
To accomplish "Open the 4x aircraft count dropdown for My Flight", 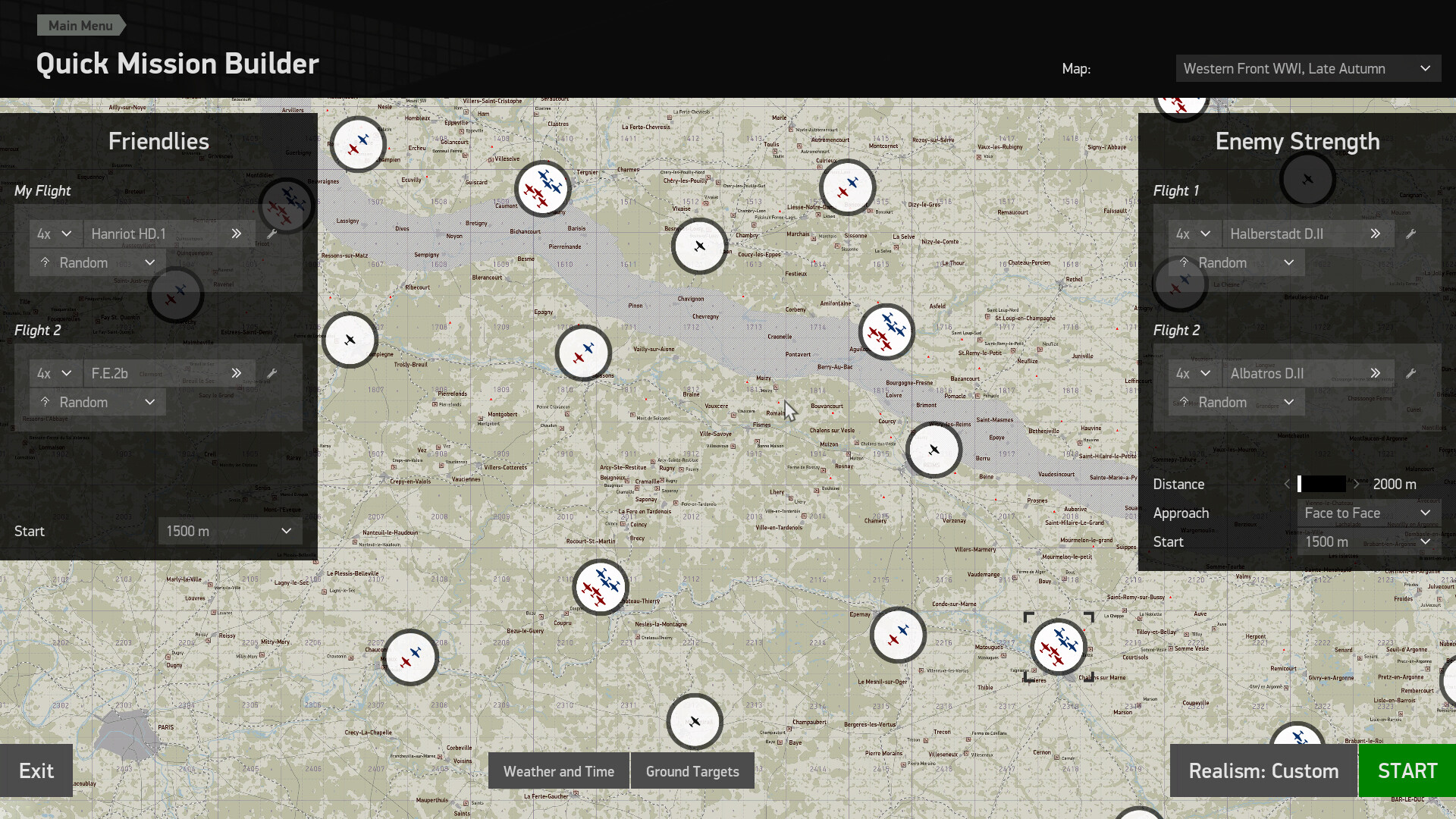I will click(54, 234).
